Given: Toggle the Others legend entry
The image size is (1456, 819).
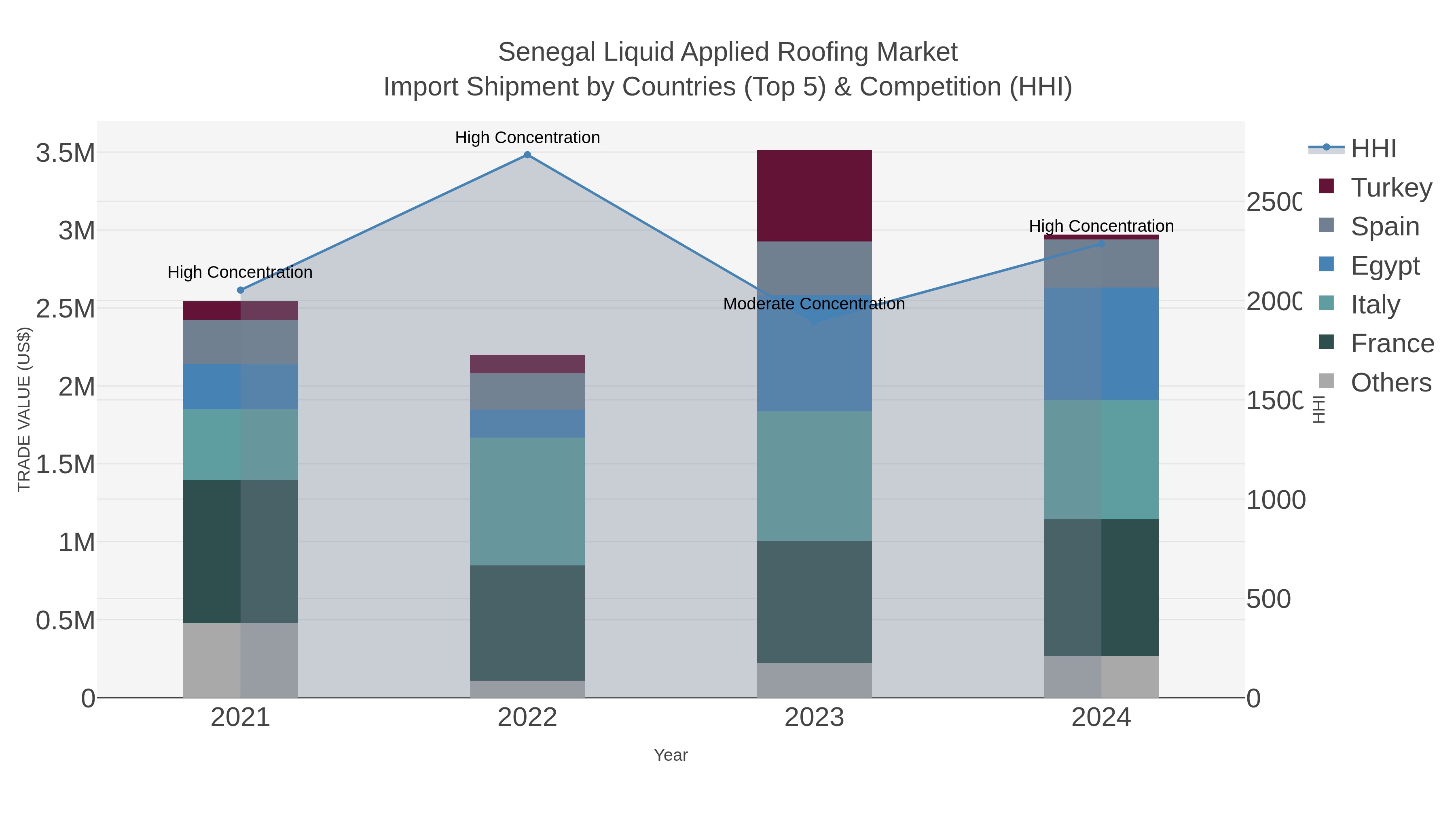Looking at the screenshot, I should (1375, 382).
